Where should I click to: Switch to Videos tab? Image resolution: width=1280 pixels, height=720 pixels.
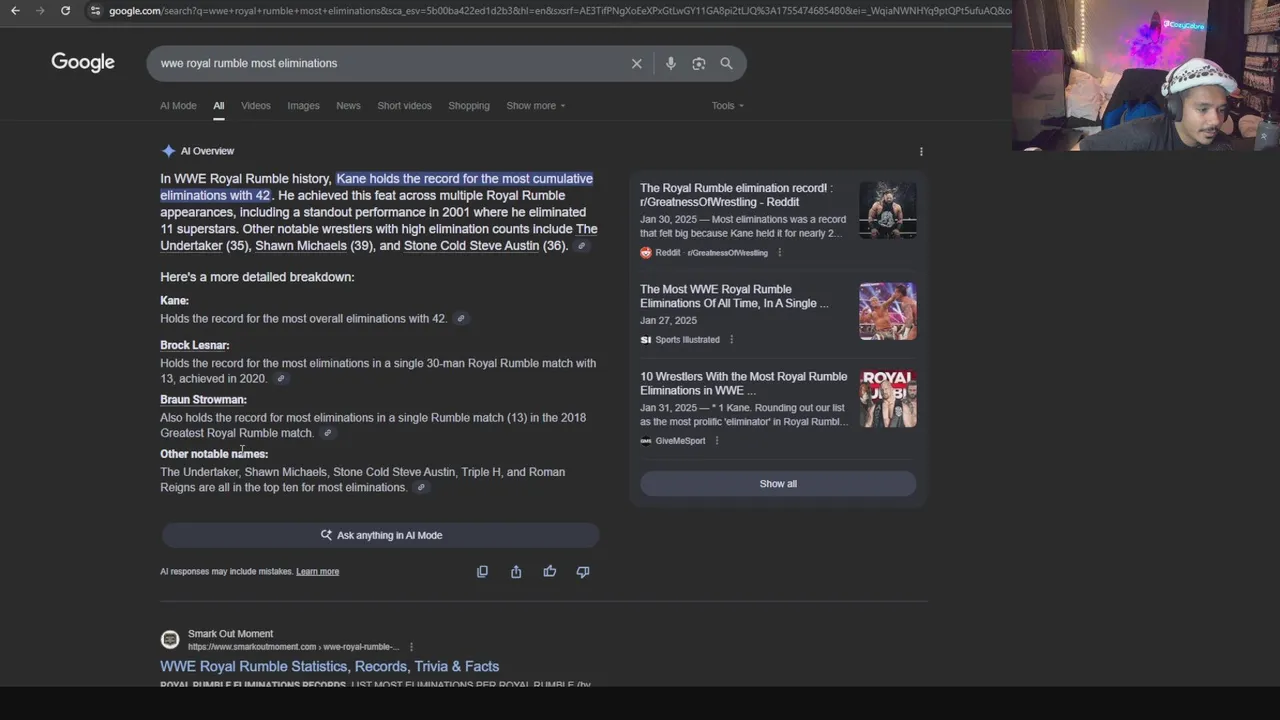[x=256, y=106]
